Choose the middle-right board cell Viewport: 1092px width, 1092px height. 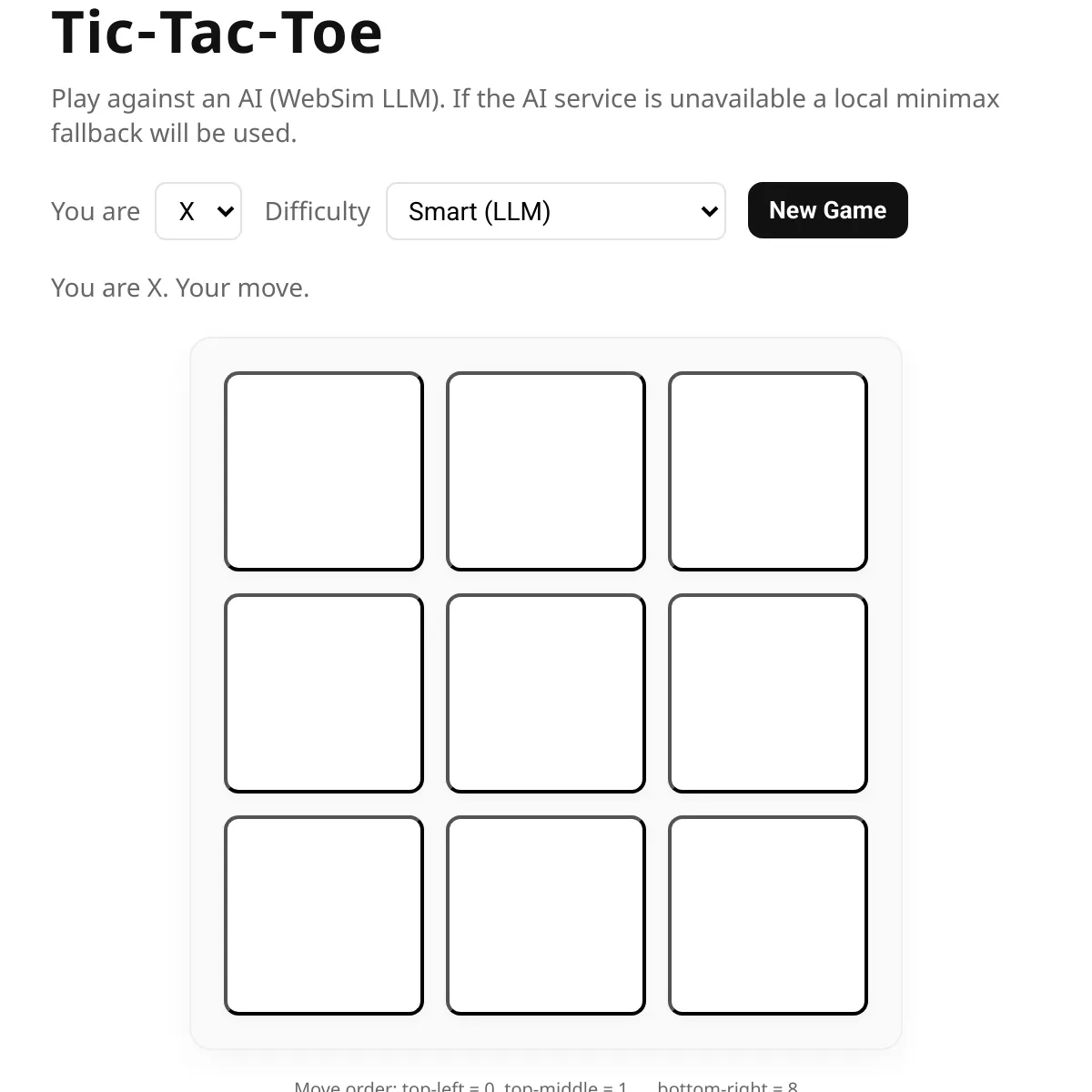768,693
